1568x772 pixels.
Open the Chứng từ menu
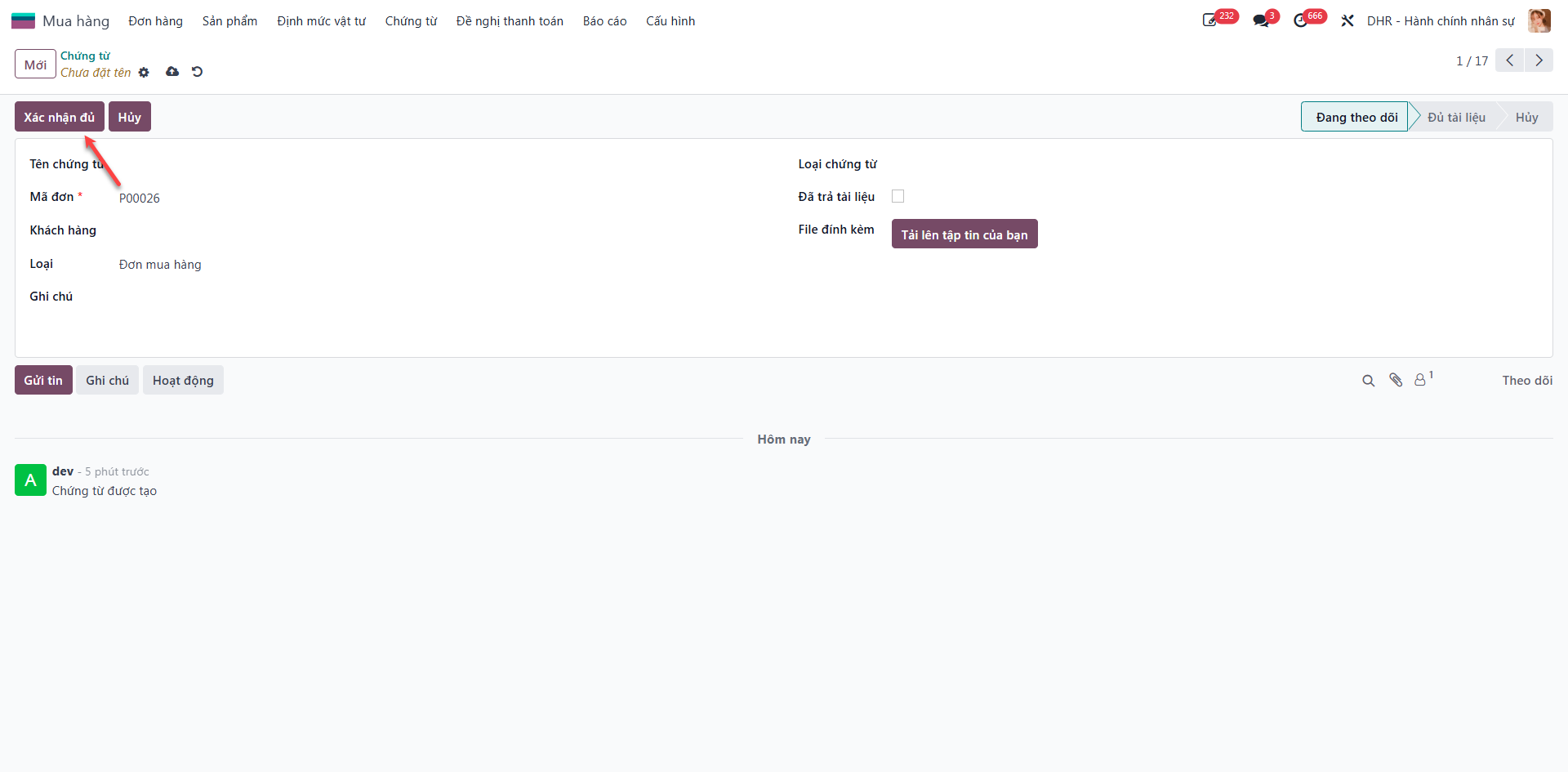tap(411, 21)
